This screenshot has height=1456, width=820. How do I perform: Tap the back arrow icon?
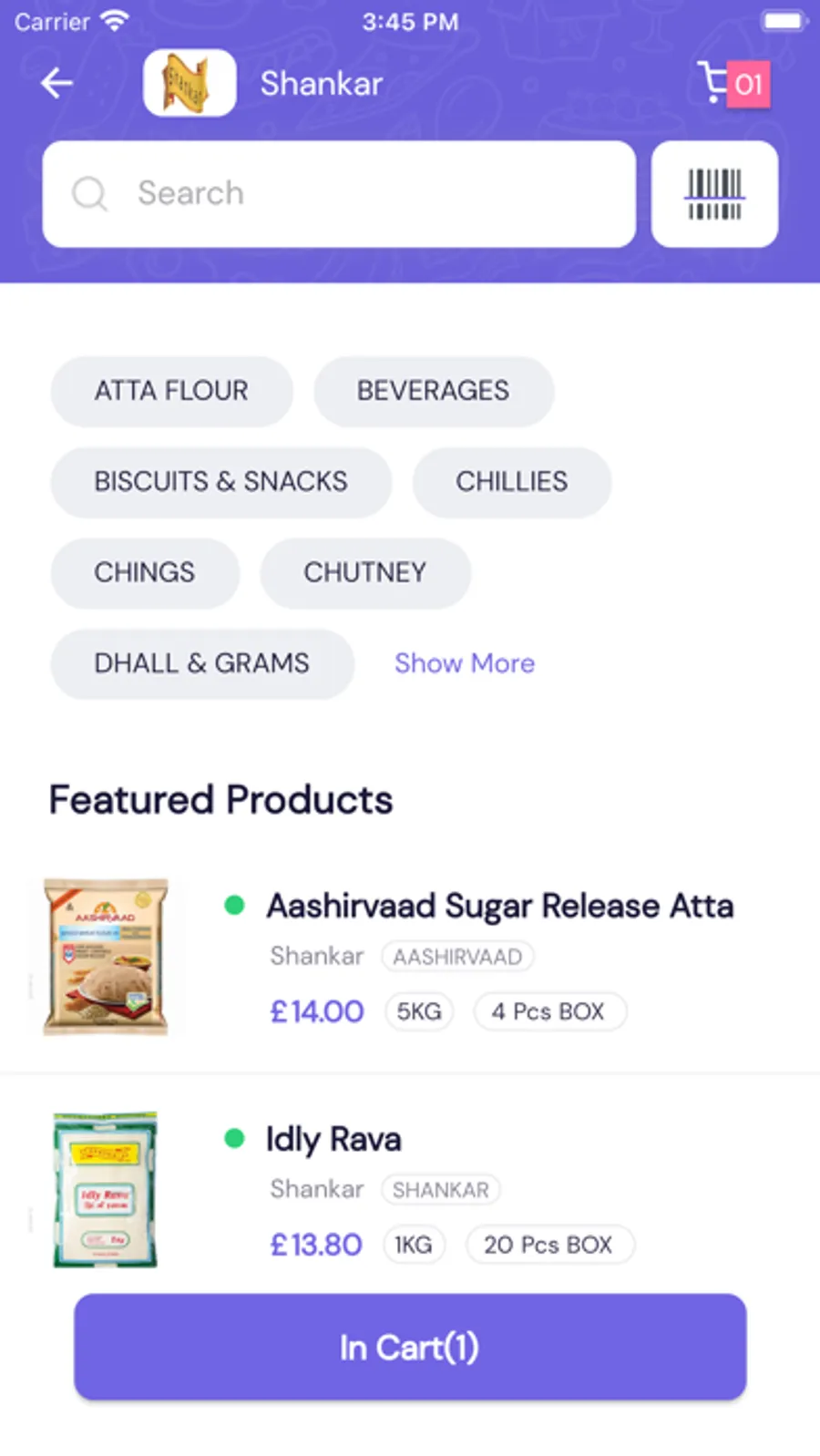point(56,83)
